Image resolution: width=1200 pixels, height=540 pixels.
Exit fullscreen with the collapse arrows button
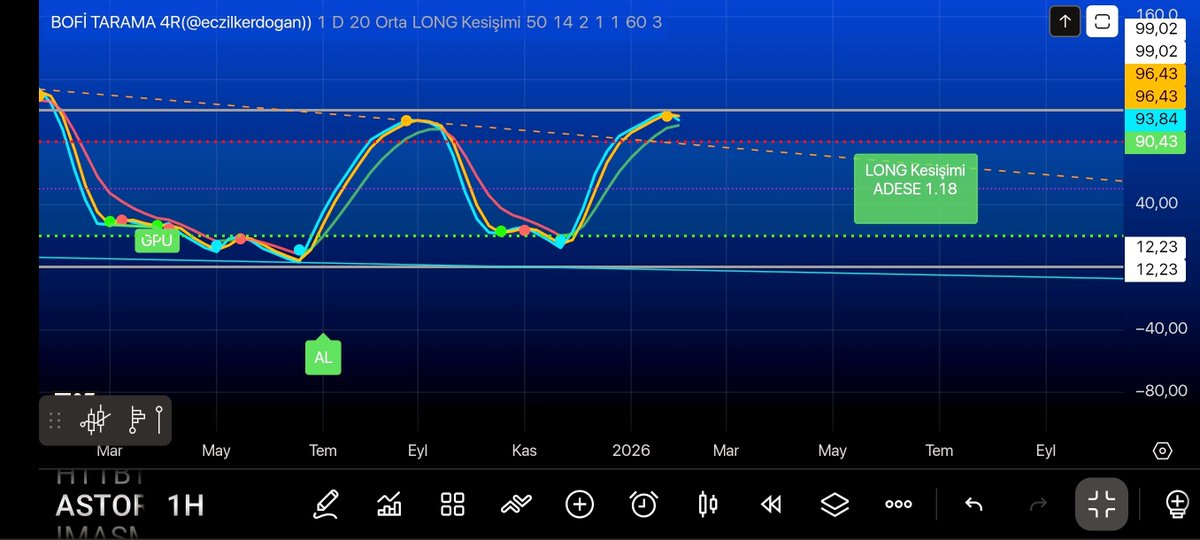(1102, 504)
